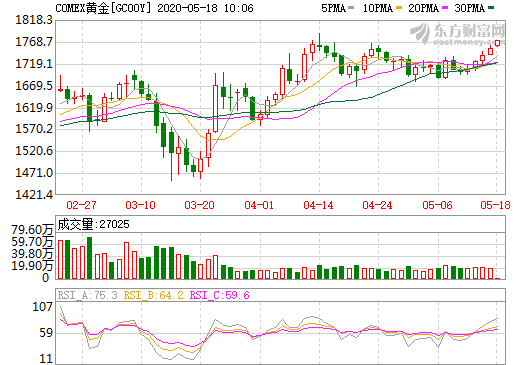Click the RSI_B:64.2 indicator label
Screen dimensions: 520x365
tap(153, 295)
